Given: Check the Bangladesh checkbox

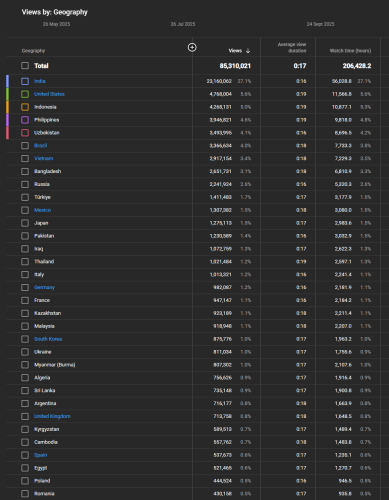Looking at the screenshot, I should [25, 171].
